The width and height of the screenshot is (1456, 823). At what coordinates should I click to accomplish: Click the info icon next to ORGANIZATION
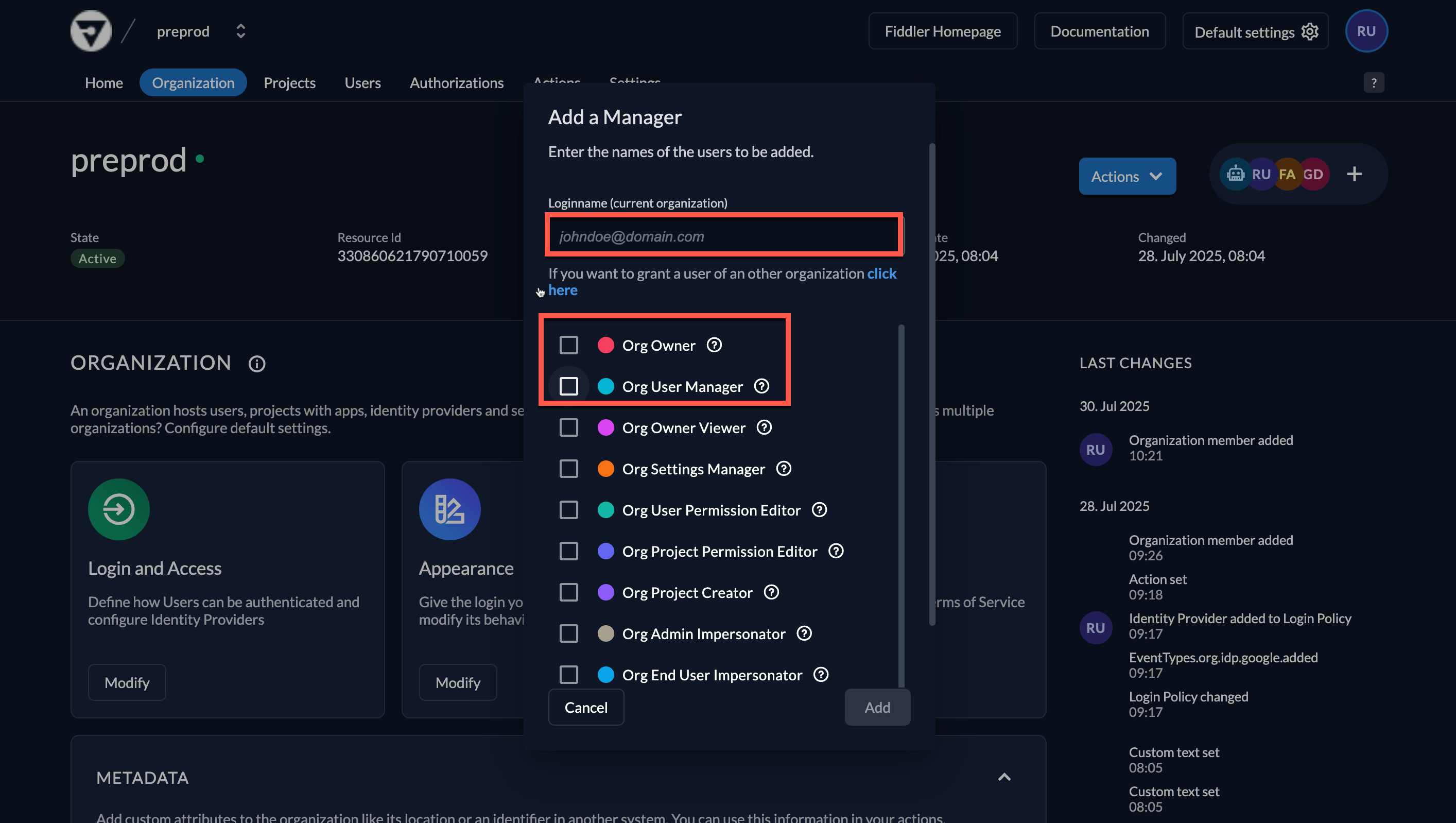[257, 363]
